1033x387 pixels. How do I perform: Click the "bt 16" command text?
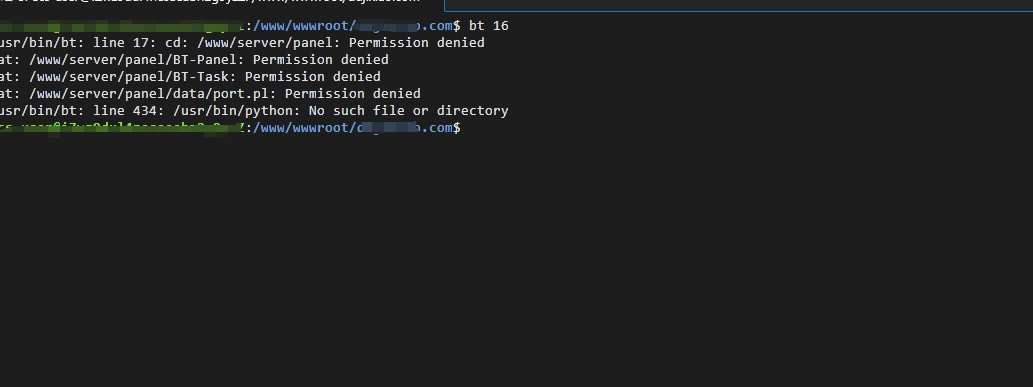488,26
